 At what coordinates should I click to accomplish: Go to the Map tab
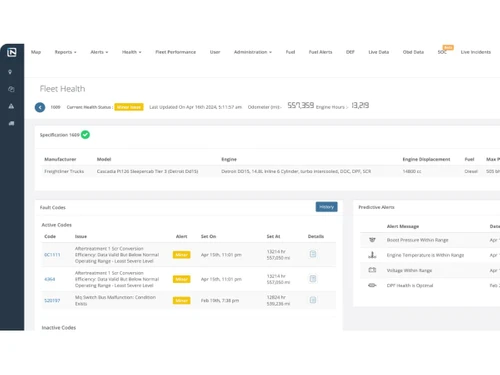pos(36,52)
